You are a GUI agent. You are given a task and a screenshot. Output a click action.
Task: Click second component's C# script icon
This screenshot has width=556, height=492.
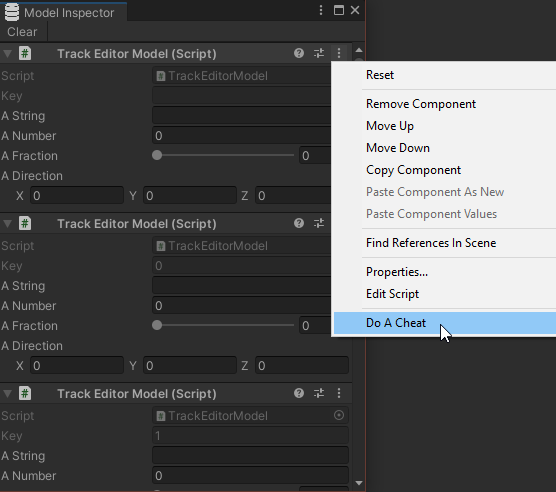point(25,224)
